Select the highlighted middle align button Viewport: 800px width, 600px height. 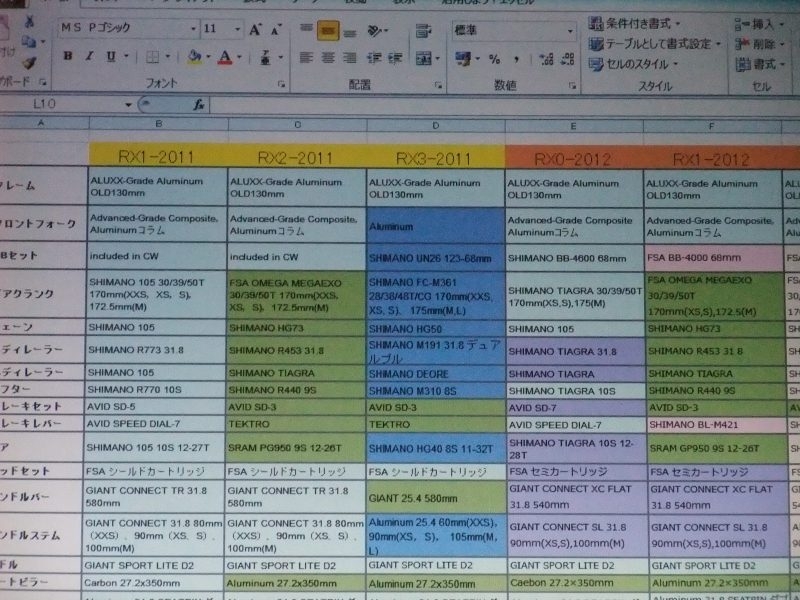[328, 30]
